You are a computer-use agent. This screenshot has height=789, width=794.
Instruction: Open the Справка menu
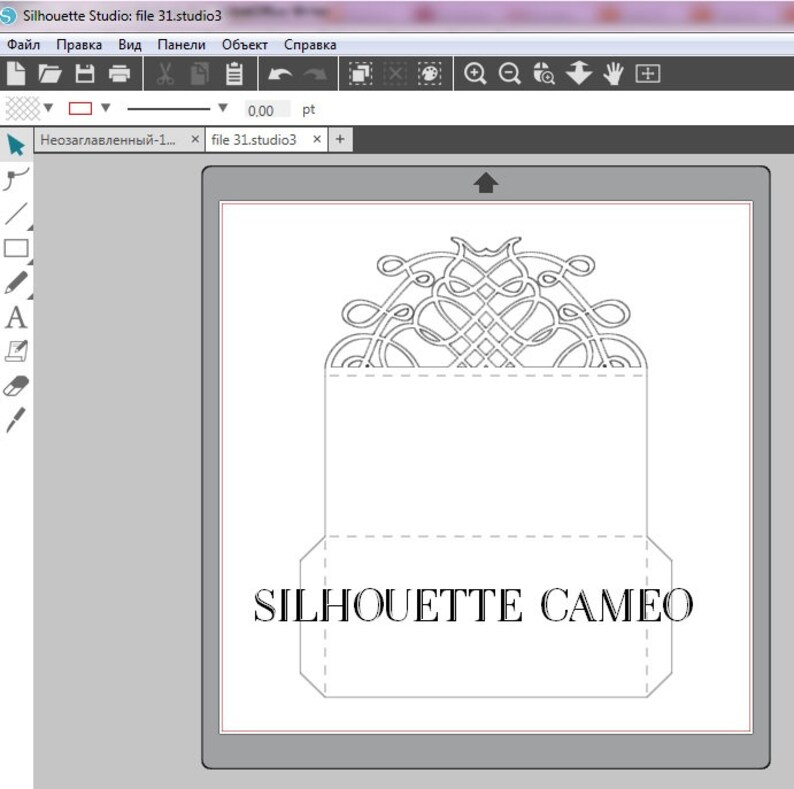[x=310, y=45]
